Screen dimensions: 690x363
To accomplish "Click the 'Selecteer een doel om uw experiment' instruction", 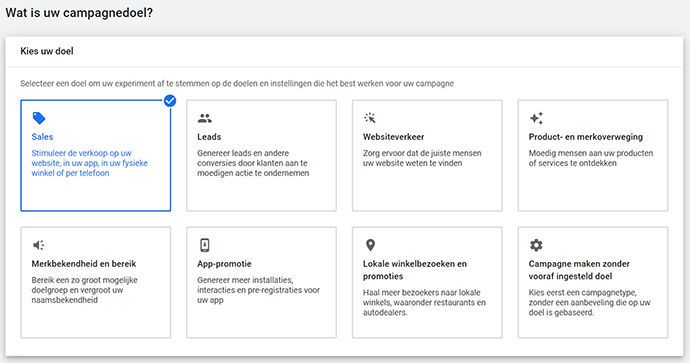I will tap(237, 83).
